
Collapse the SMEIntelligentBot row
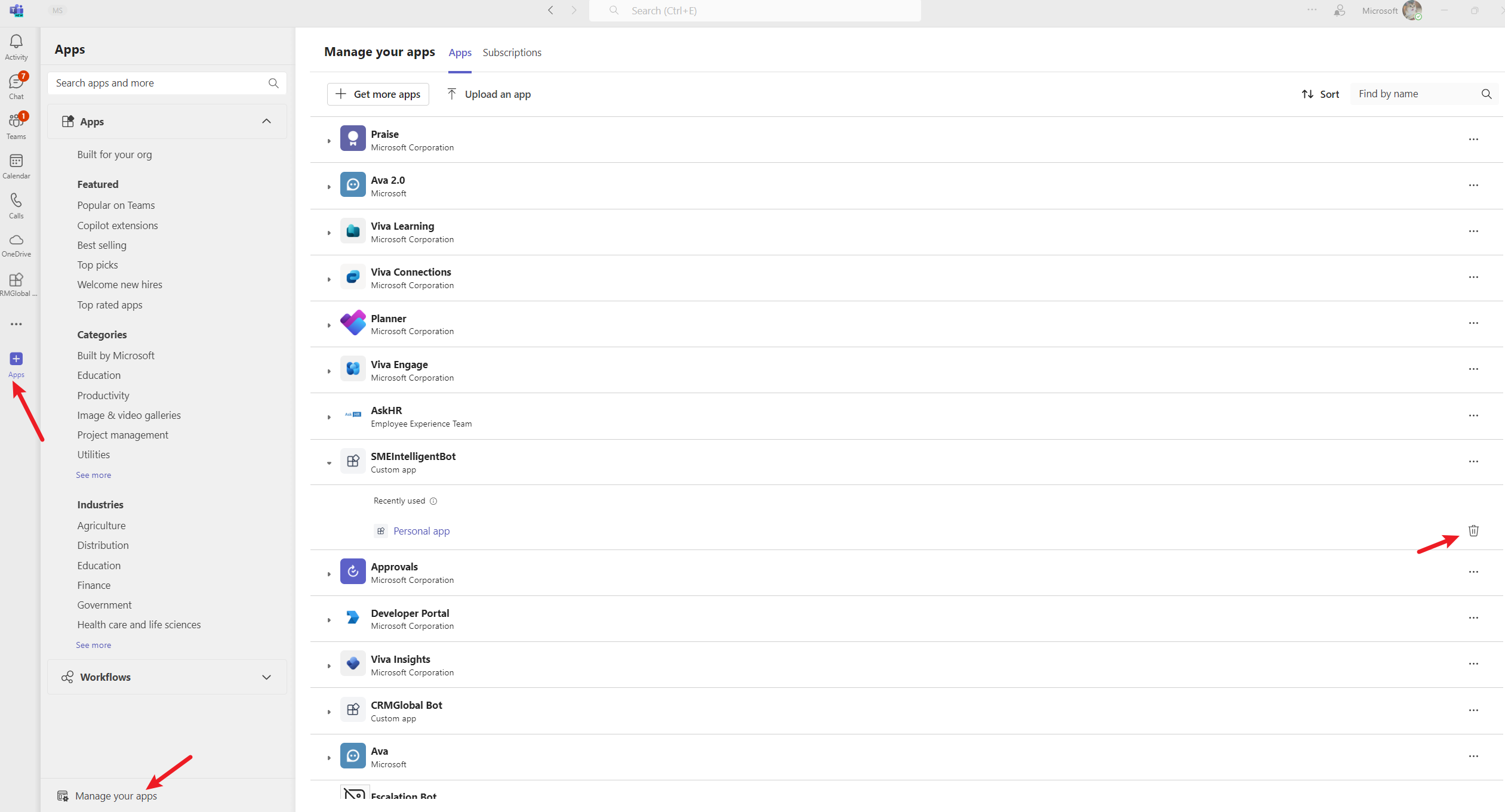(329, 463)
